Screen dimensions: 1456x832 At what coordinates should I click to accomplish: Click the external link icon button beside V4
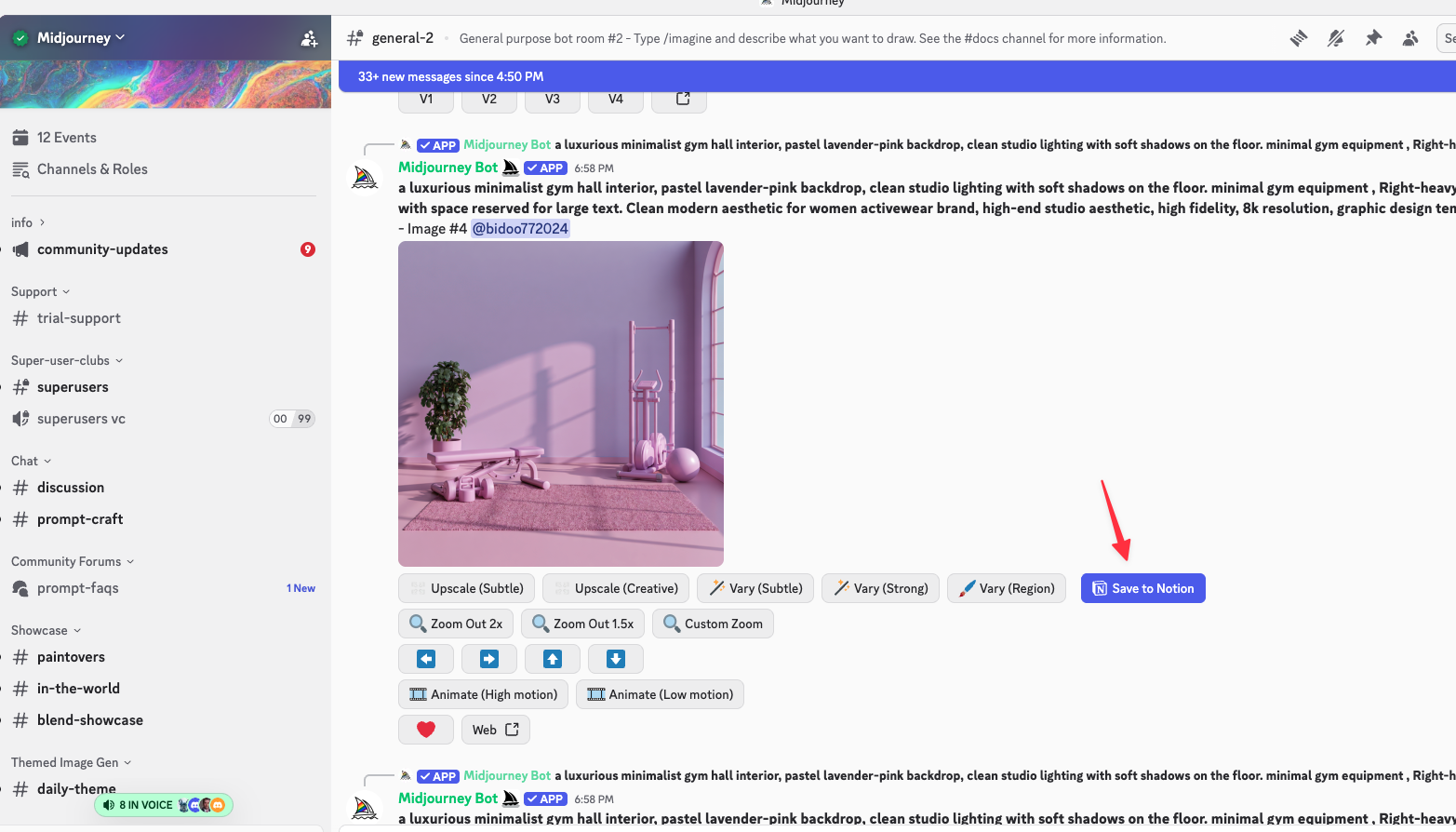[679, 100]
